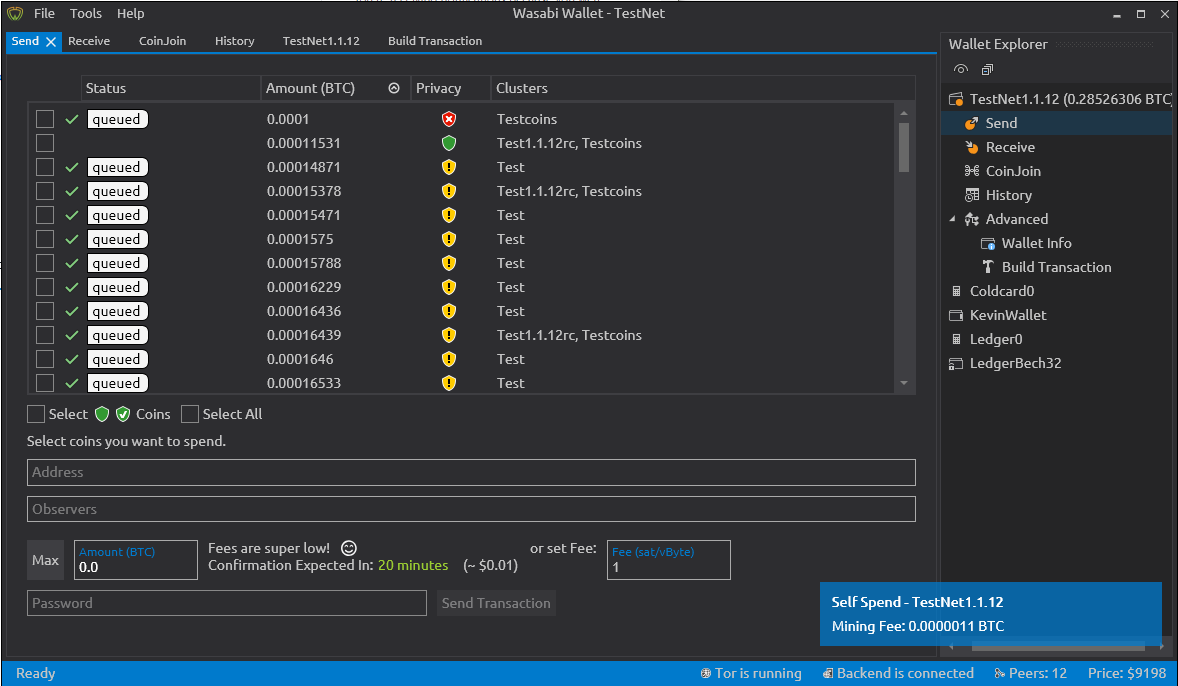
Task: Open the Tools menu
Action: 86,14
